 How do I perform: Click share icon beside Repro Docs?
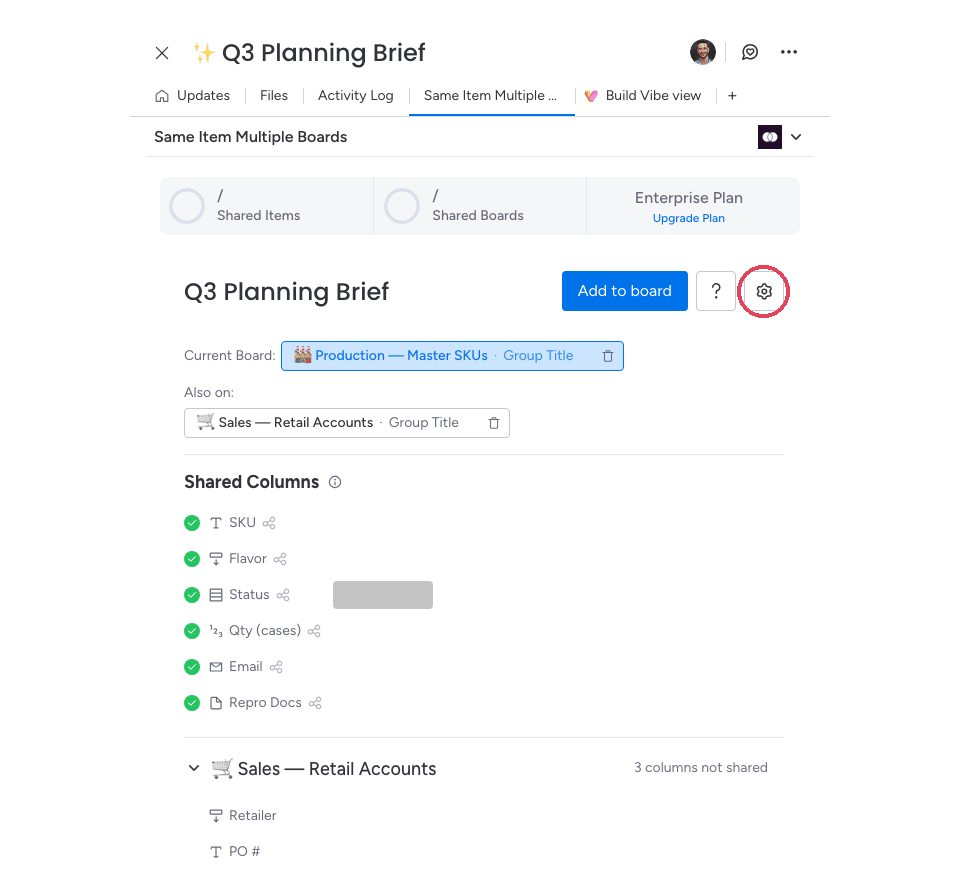(315, 703)
